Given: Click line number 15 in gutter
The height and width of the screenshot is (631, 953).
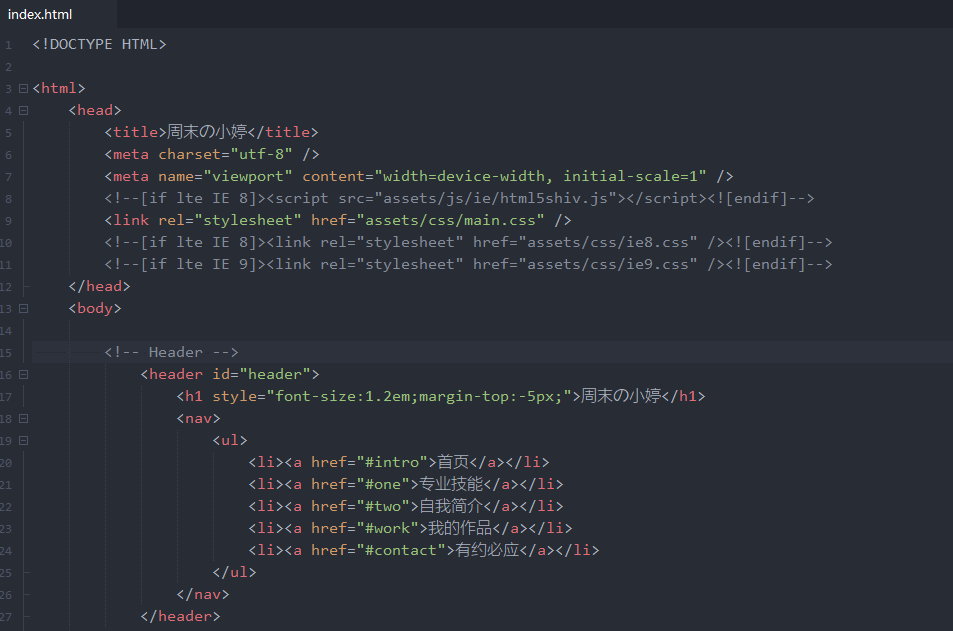Looking at the screenshot, I should coord(6,353).
